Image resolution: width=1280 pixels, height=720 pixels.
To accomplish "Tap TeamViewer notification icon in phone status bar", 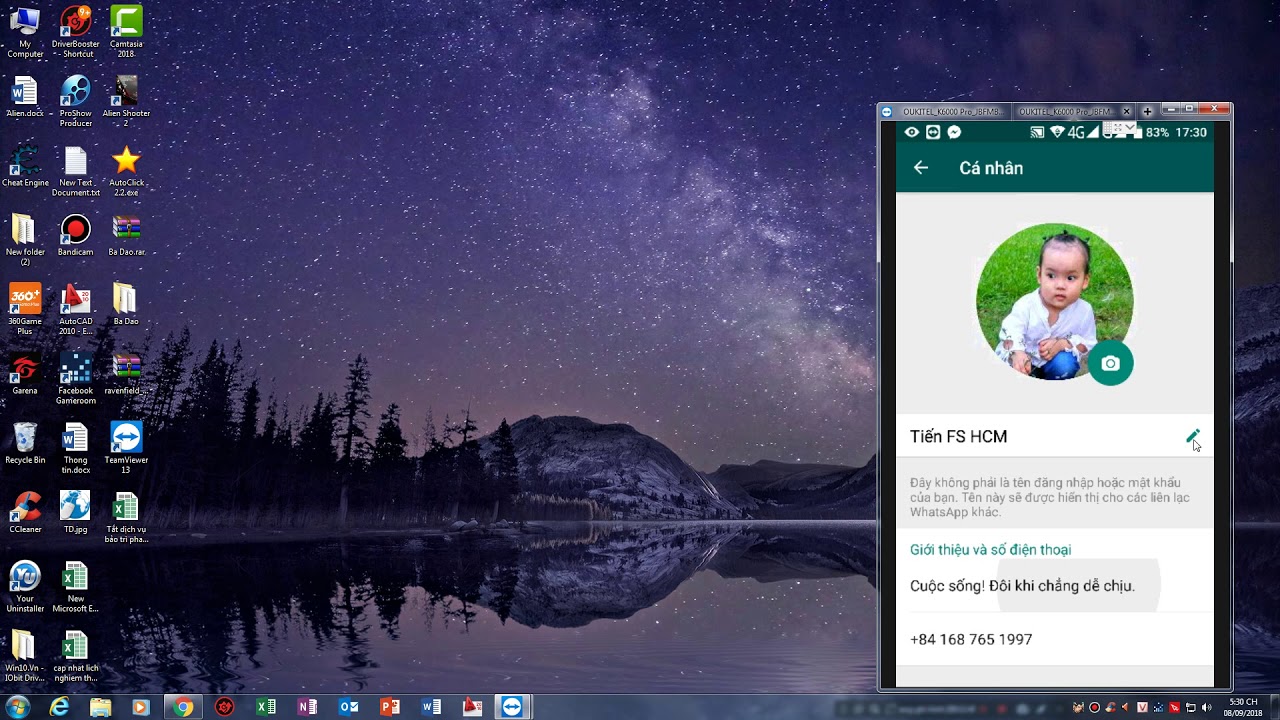I will point(933,132).
